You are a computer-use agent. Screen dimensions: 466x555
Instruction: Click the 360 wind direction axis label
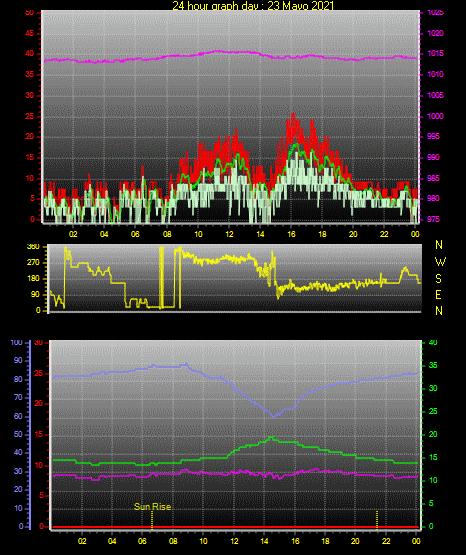(x=33, y=247)
